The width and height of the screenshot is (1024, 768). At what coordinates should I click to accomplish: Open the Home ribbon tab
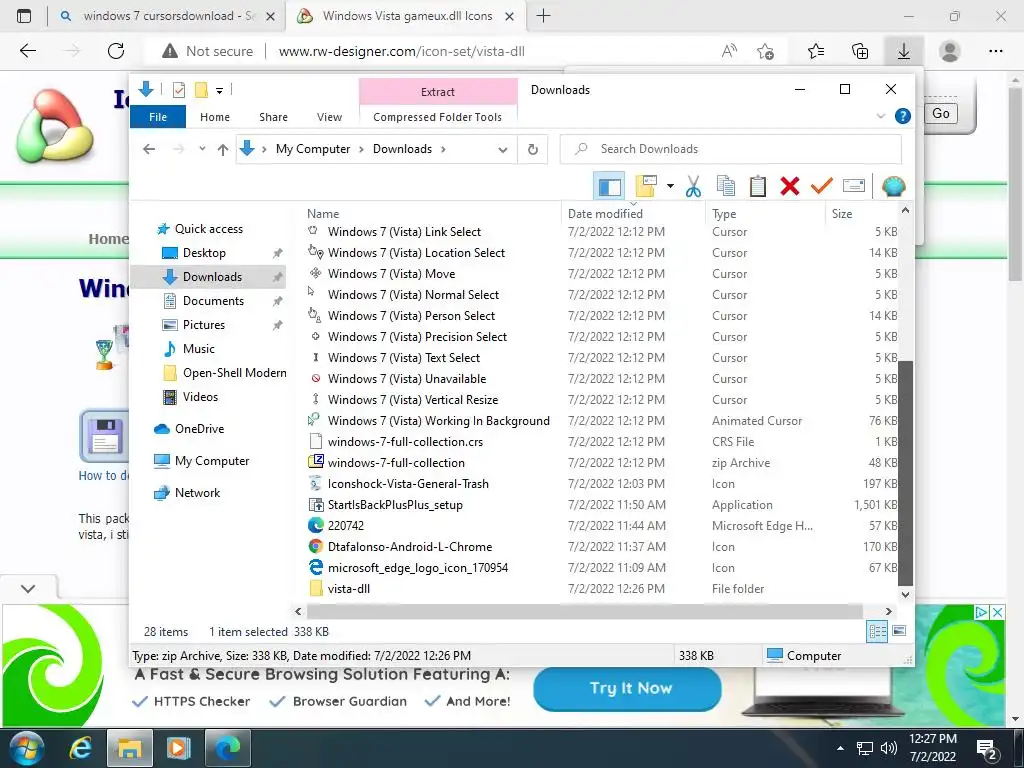[215, 117]
